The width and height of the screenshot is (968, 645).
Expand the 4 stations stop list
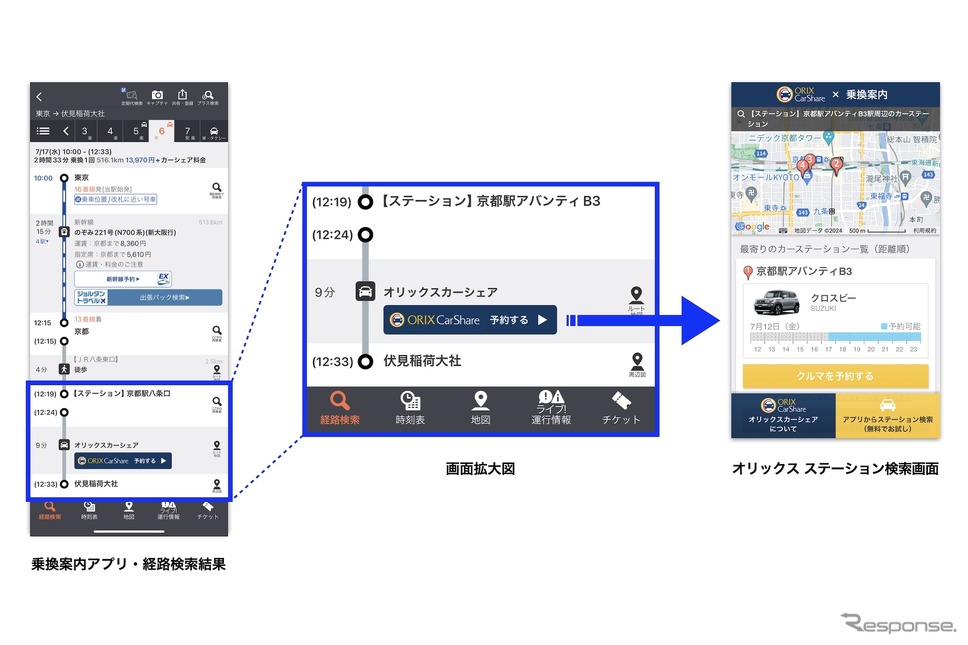pyautogui.click(x=41, y=241)
